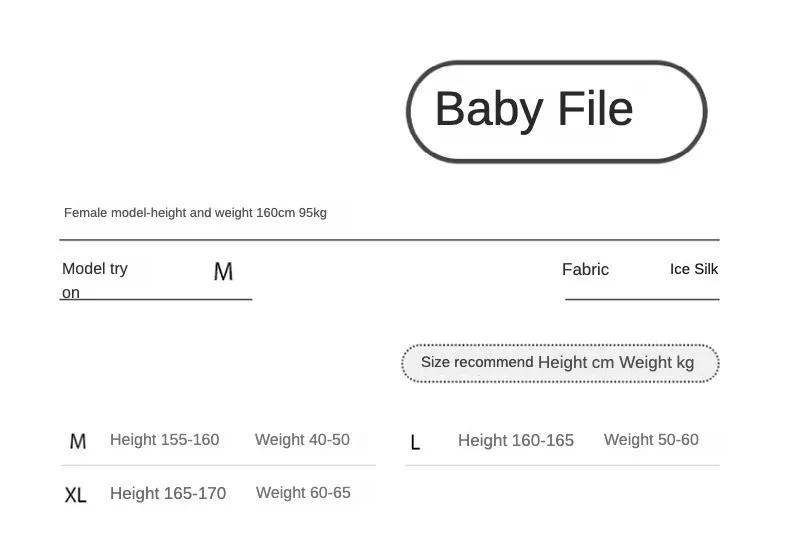Click the Size recommend Height Weight badge
Viewport: 790px width, 550px height.
560,363
